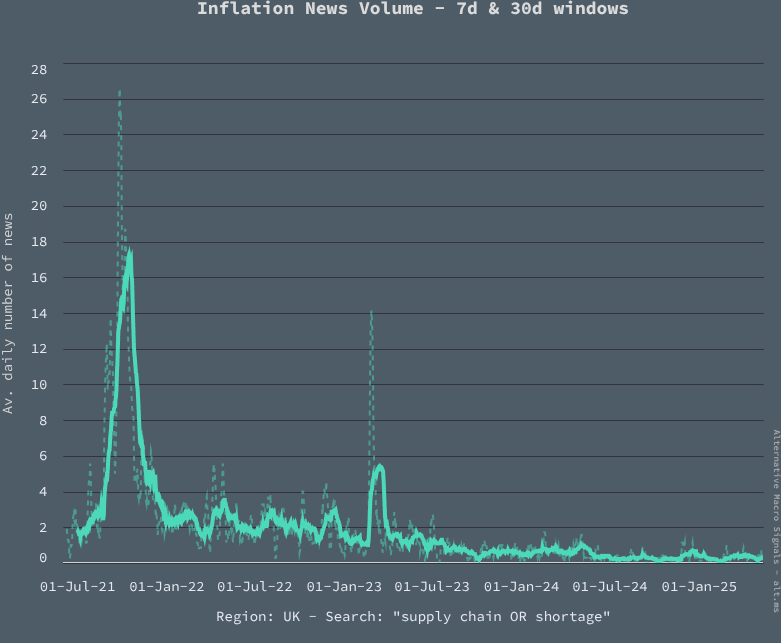Click the y-axis tick value 0
This screenshot has width=781, height=643.
(x=43, y=558)
